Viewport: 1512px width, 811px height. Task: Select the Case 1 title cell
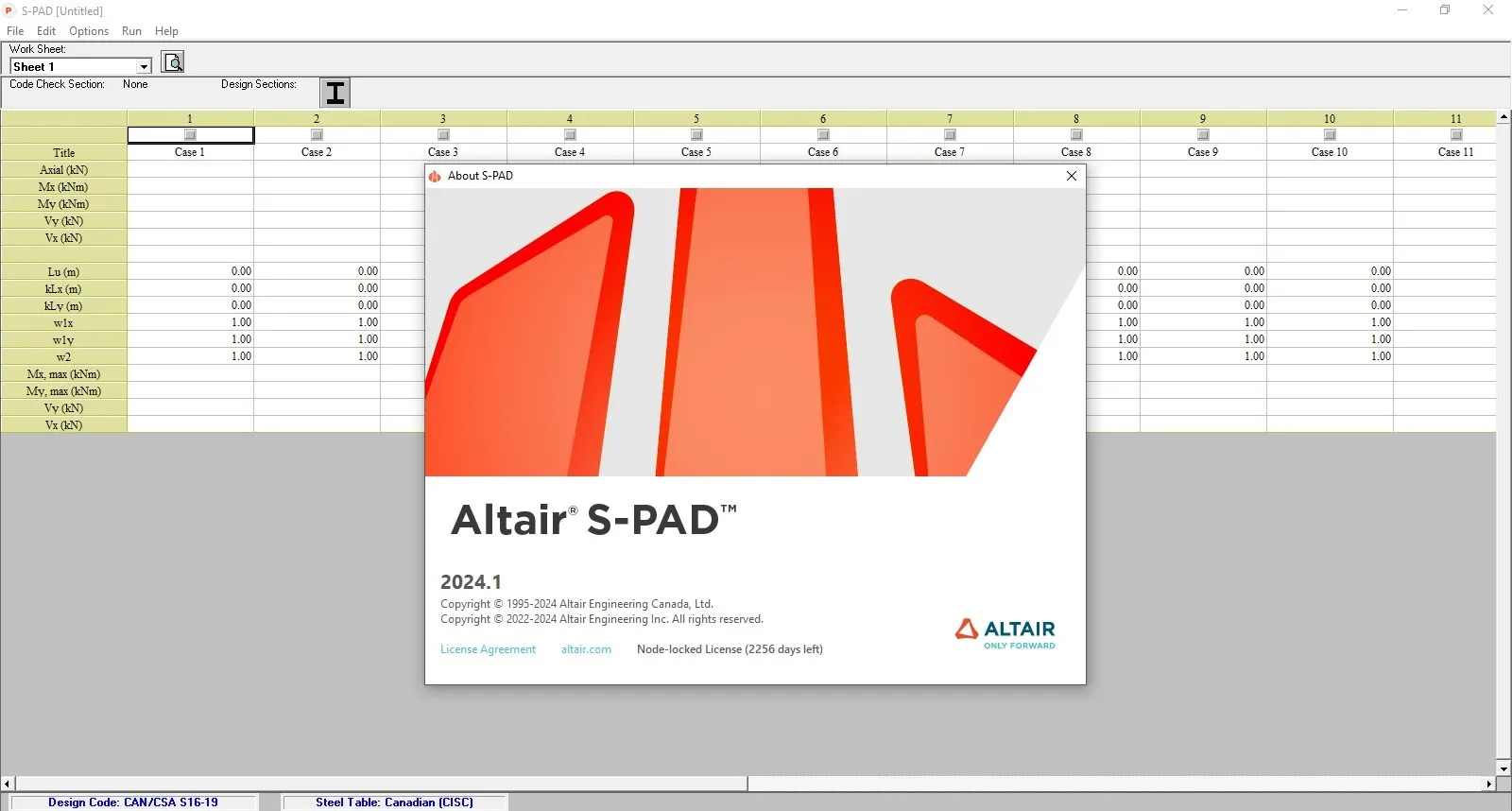click(x=190, y=152)
